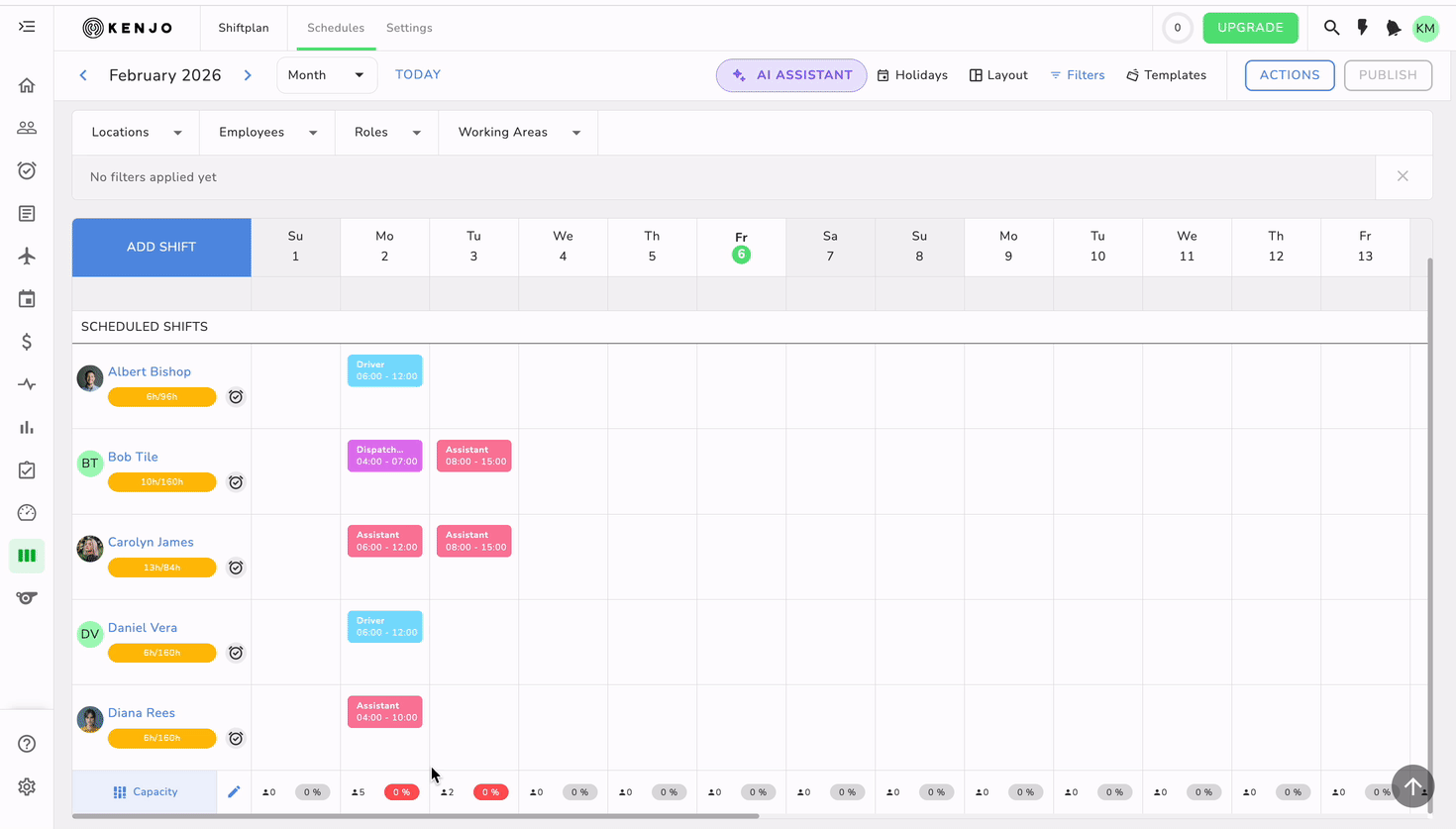The image size is (1456, 829).
Task: Open the notifications bell icon
Action: 1394,28
